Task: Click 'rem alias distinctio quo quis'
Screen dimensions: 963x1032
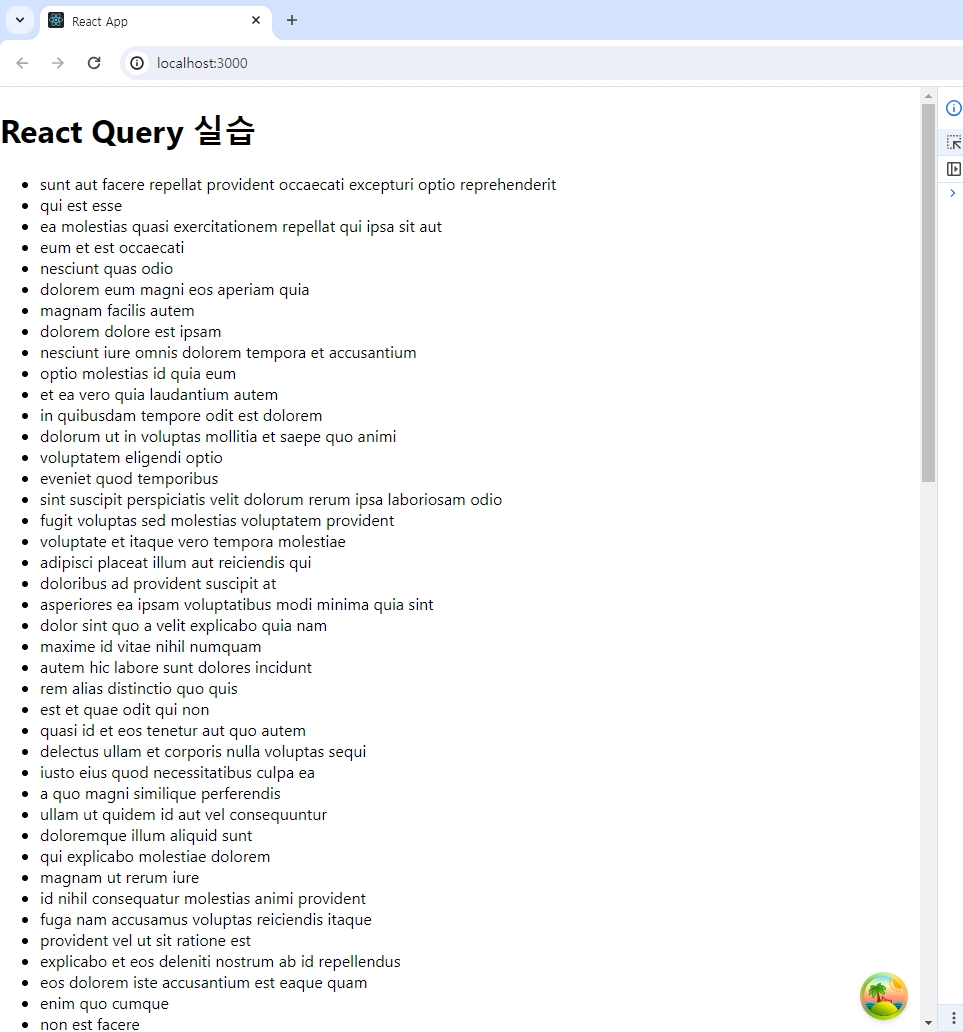Action: tap(139, 689)
